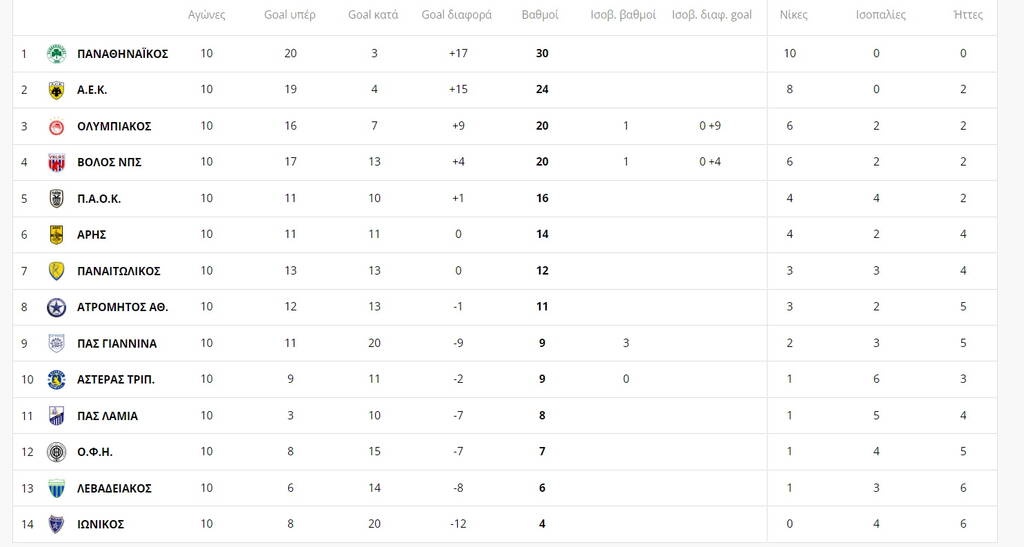1024x547 pixels.
Task: Open the ΙΩΝΙΚΟΣ team name link
Action: [100, 524]
